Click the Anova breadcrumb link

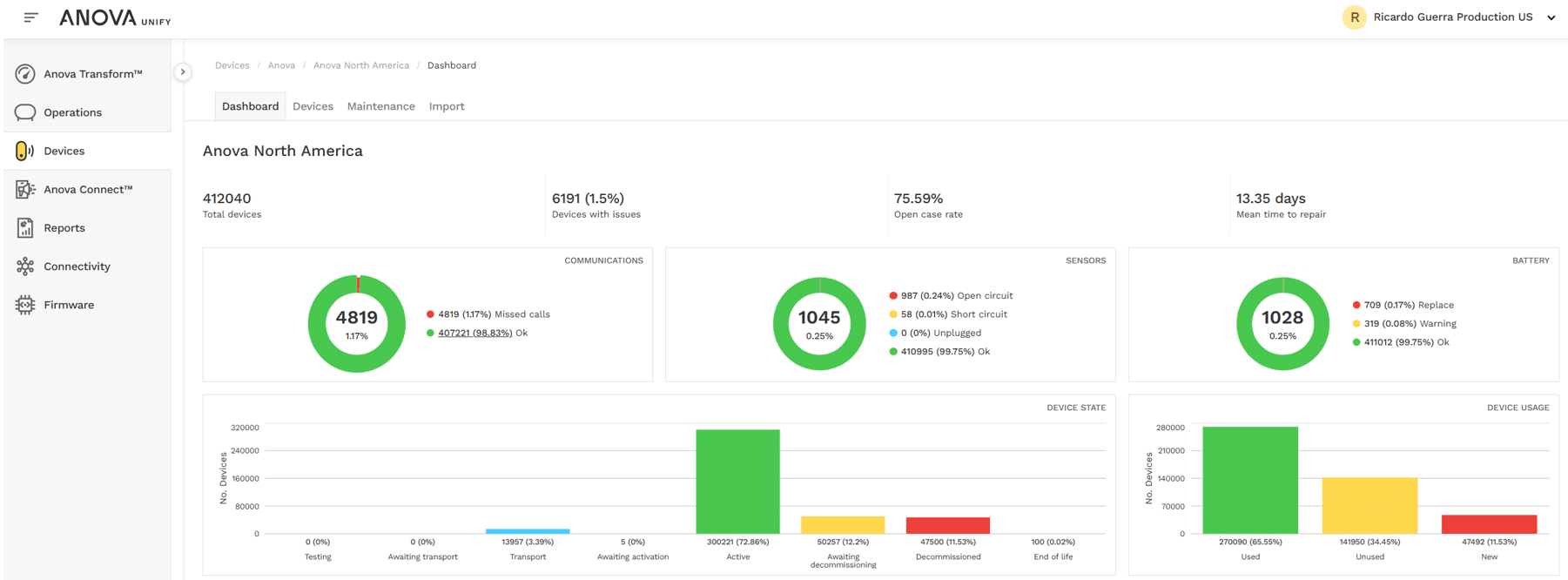[281, 65]
